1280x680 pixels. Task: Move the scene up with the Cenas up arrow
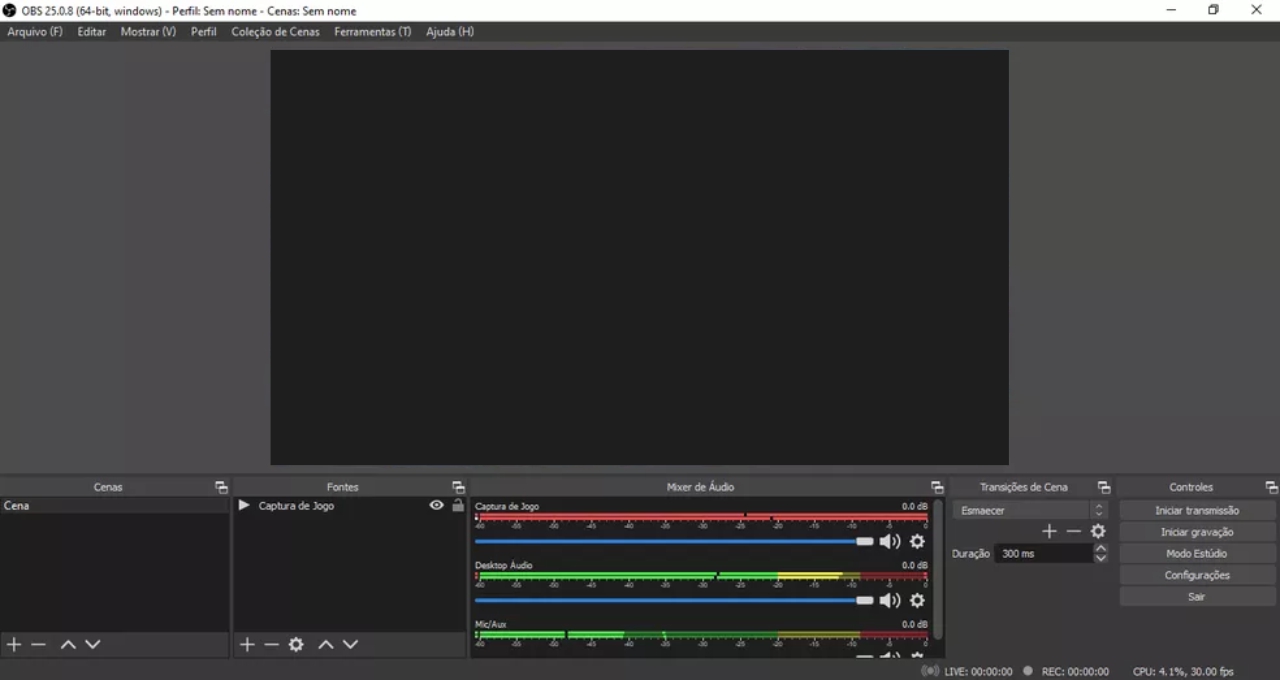pyautogui.click(x=68, y=644)
